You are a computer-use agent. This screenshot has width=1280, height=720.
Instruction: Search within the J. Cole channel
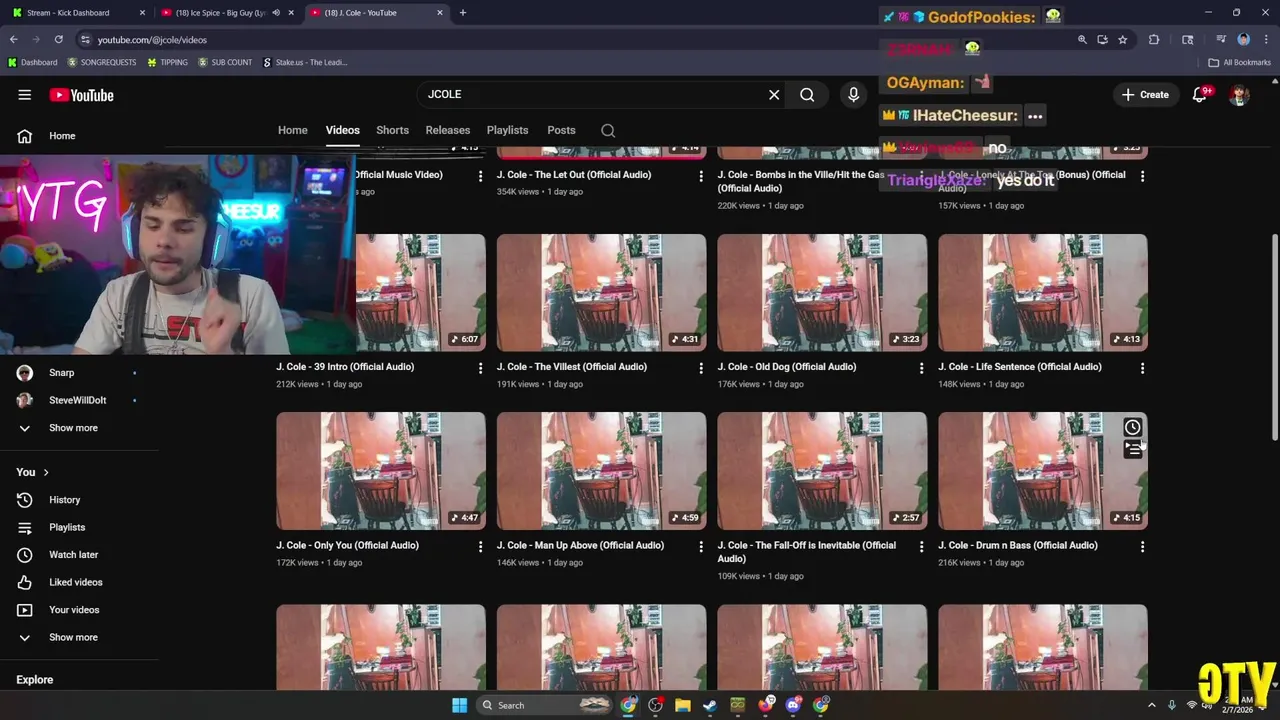coord(608,130)
